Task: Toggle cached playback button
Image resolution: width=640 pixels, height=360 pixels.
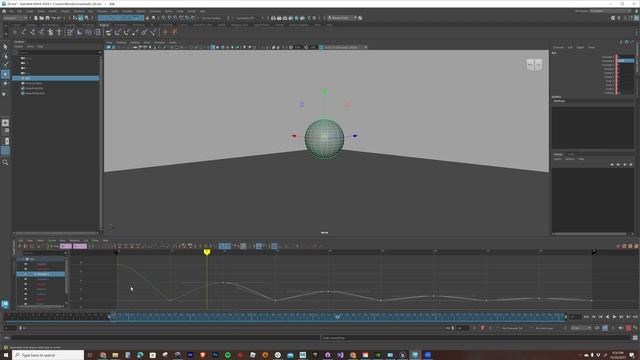Action: [x=605, y=328]
